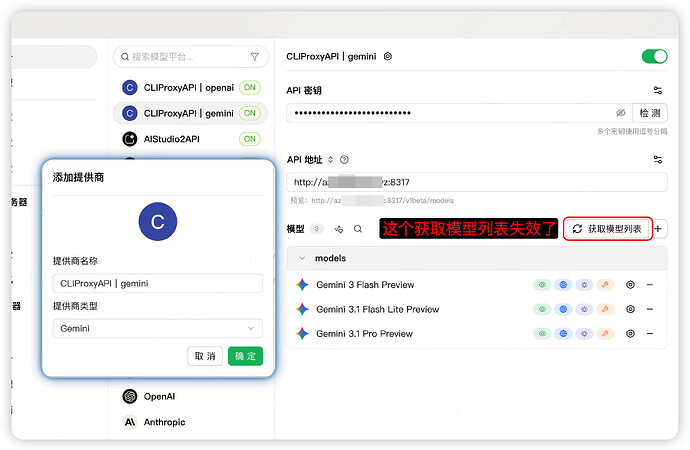Click 确定 to confirm provider
The width and height of the screenshot is (690, 450).
tap(245, 356)
